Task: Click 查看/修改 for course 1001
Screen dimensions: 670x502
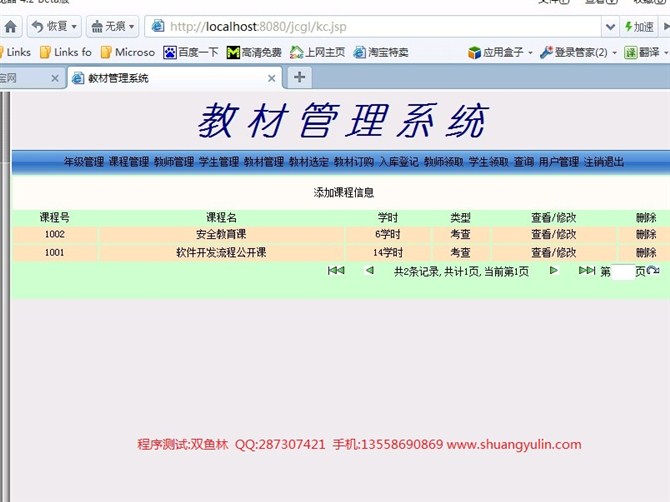Action: [553, 252]
